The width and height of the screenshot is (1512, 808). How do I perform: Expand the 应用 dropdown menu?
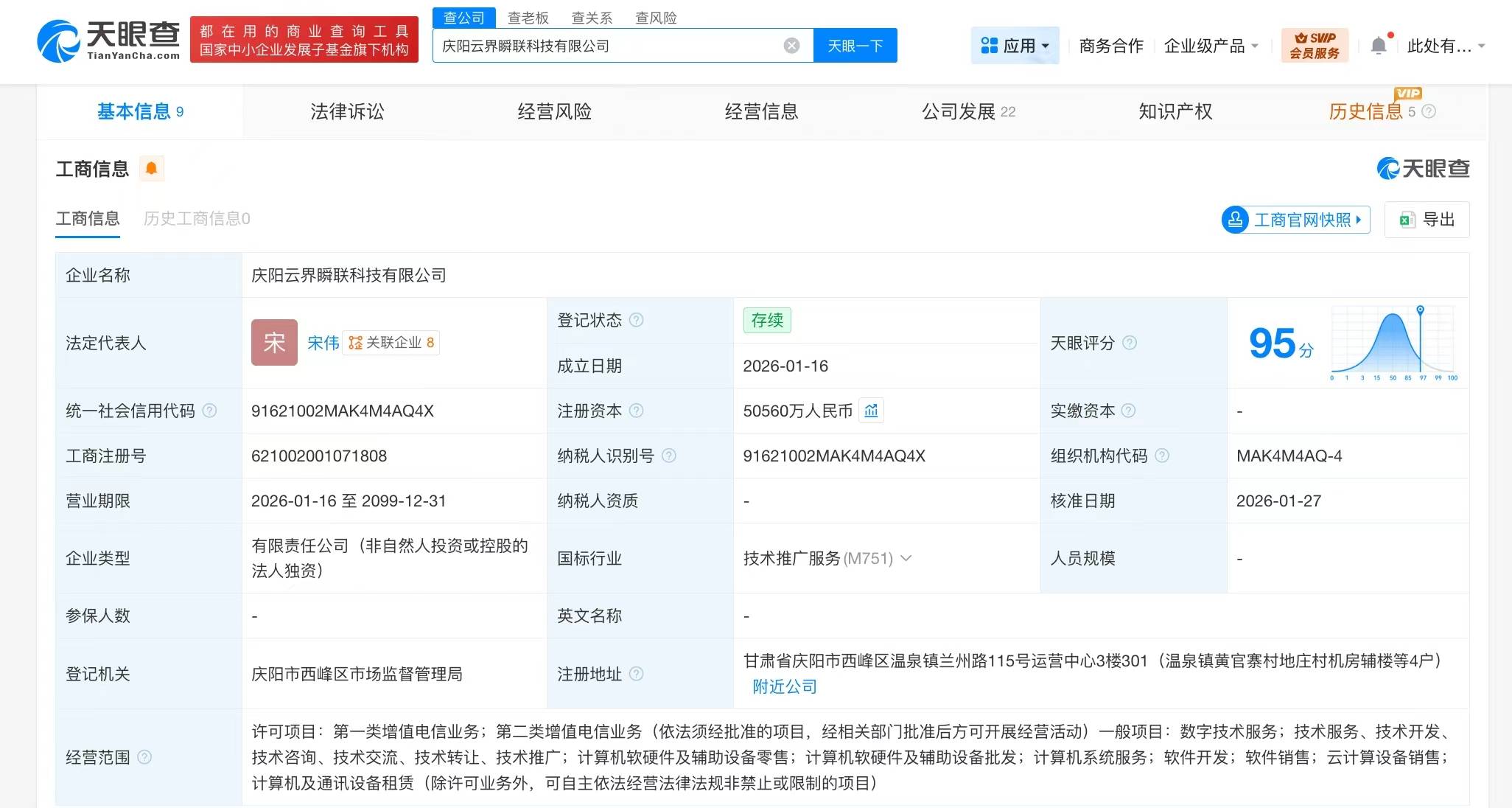pyautogui.click(x=1015, y=46)
